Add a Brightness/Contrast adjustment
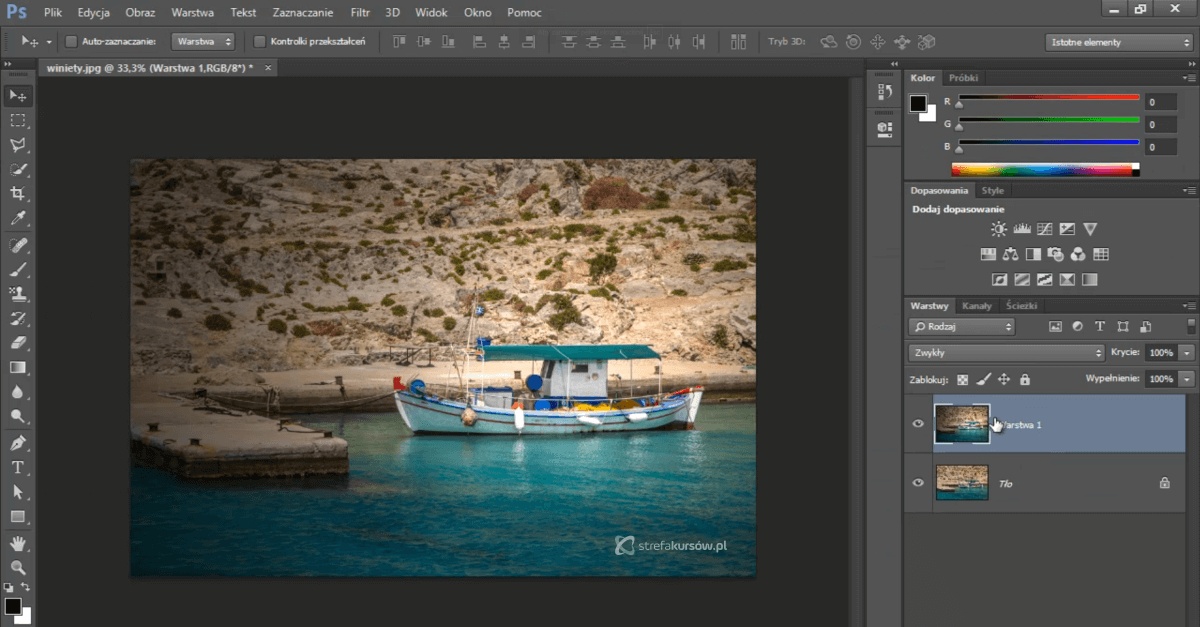Screen dimensions: 1200x627 [999, 229]
